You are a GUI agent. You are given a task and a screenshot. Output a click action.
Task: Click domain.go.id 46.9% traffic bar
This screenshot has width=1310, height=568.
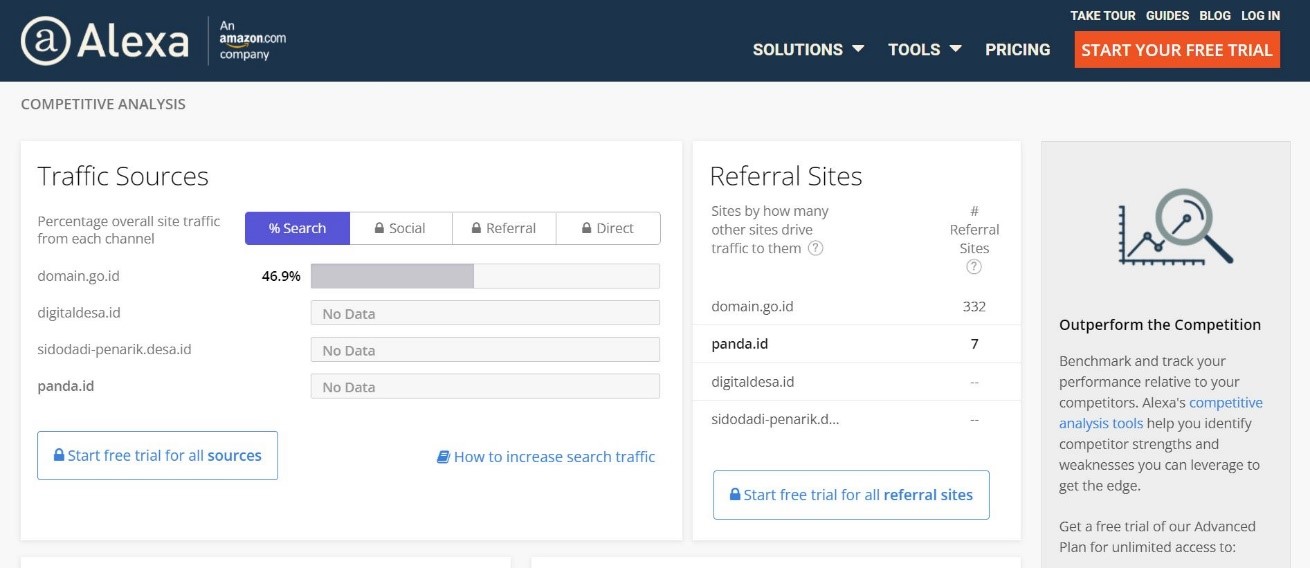(485, 276)
